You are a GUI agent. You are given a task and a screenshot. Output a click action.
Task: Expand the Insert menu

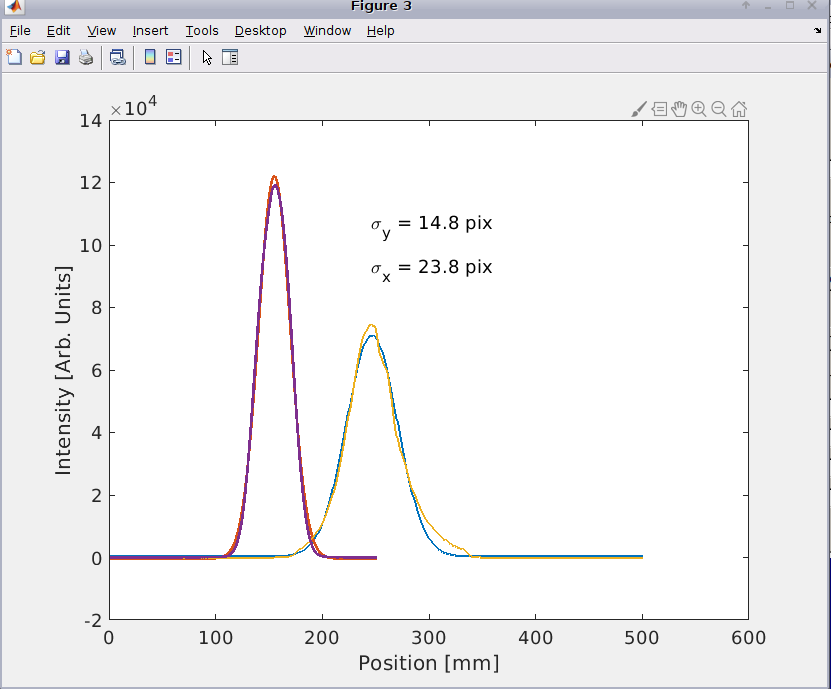click(x=151, y=30)
